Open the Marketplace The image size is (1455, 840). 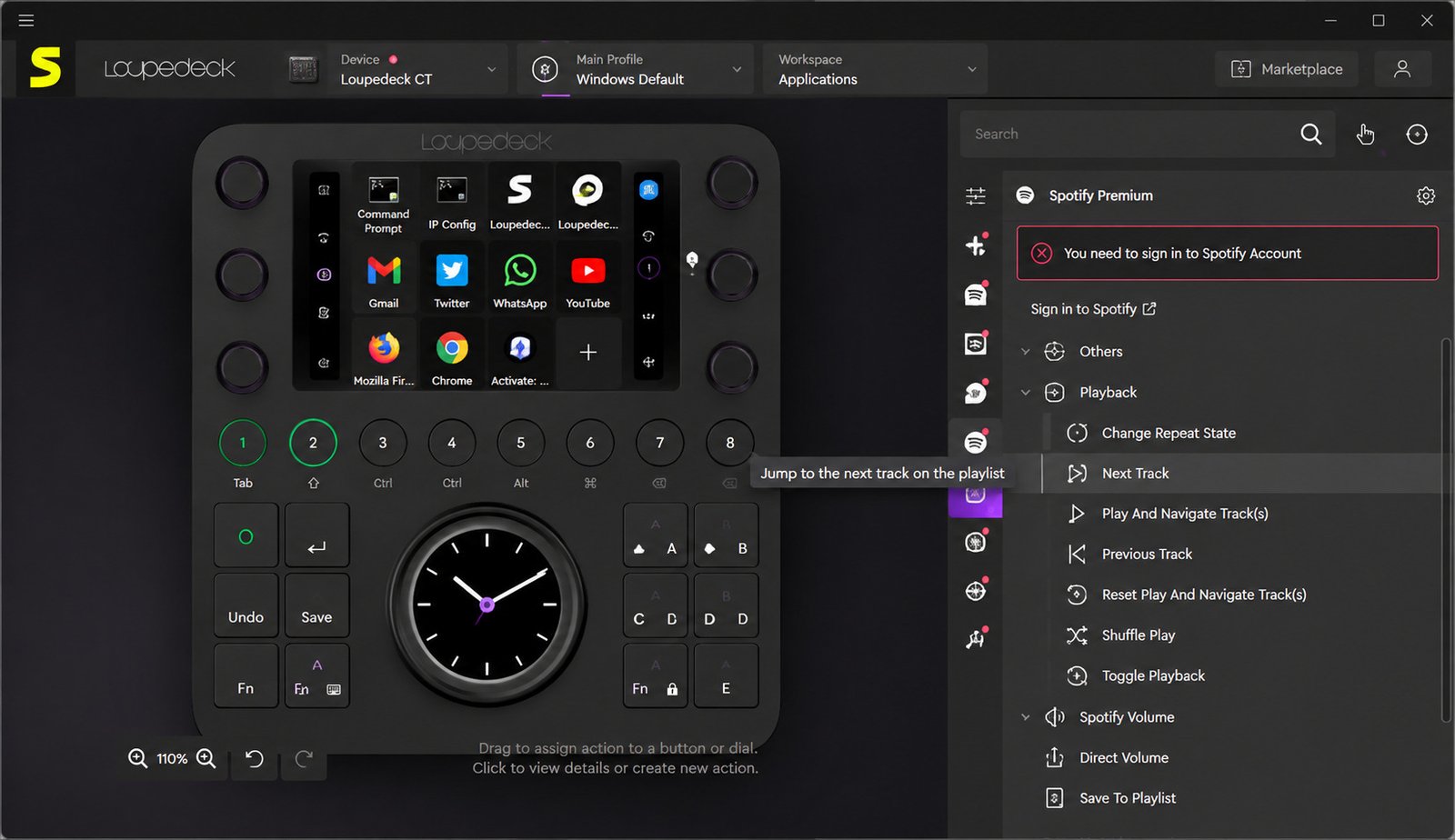click(x=1287, y=69)
